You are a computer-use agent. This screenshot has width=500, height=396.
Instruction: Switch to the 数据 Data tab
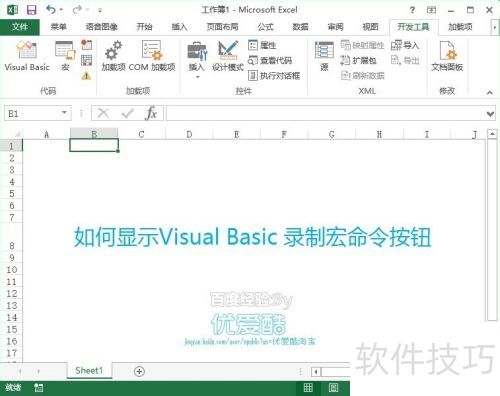pyautogui.click(x=300, y=27)
